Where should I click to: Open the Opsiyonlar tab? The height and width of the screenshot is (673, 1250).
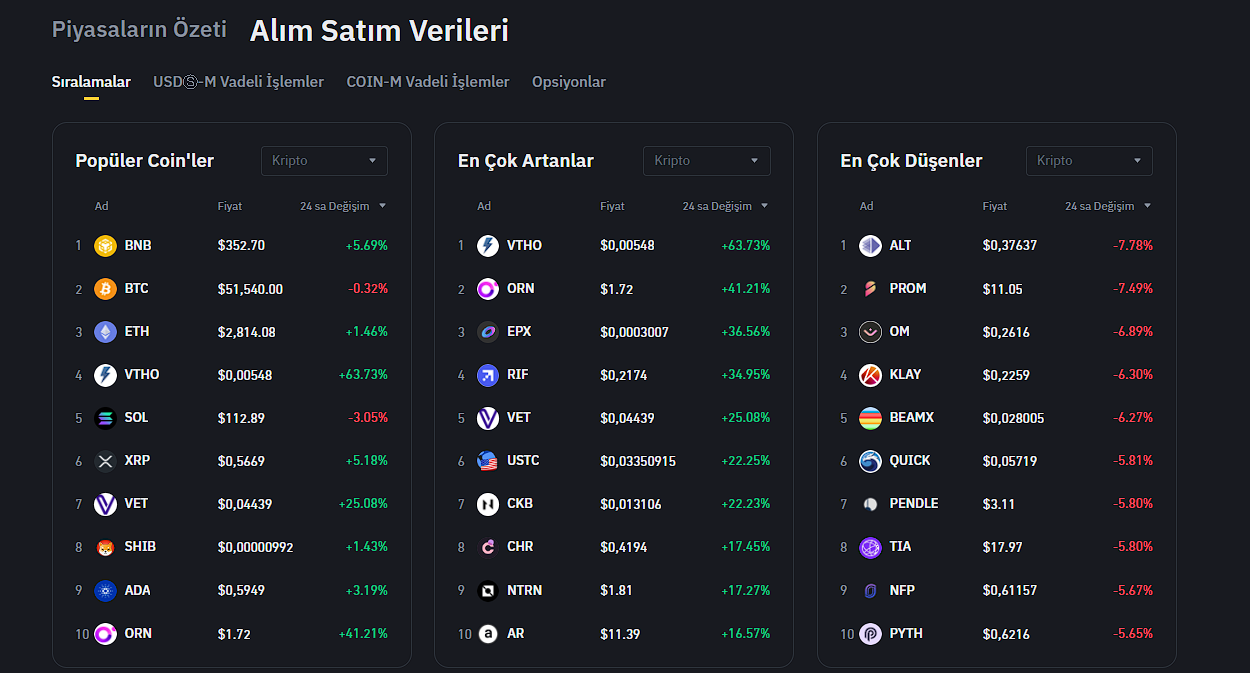[568, 82]
